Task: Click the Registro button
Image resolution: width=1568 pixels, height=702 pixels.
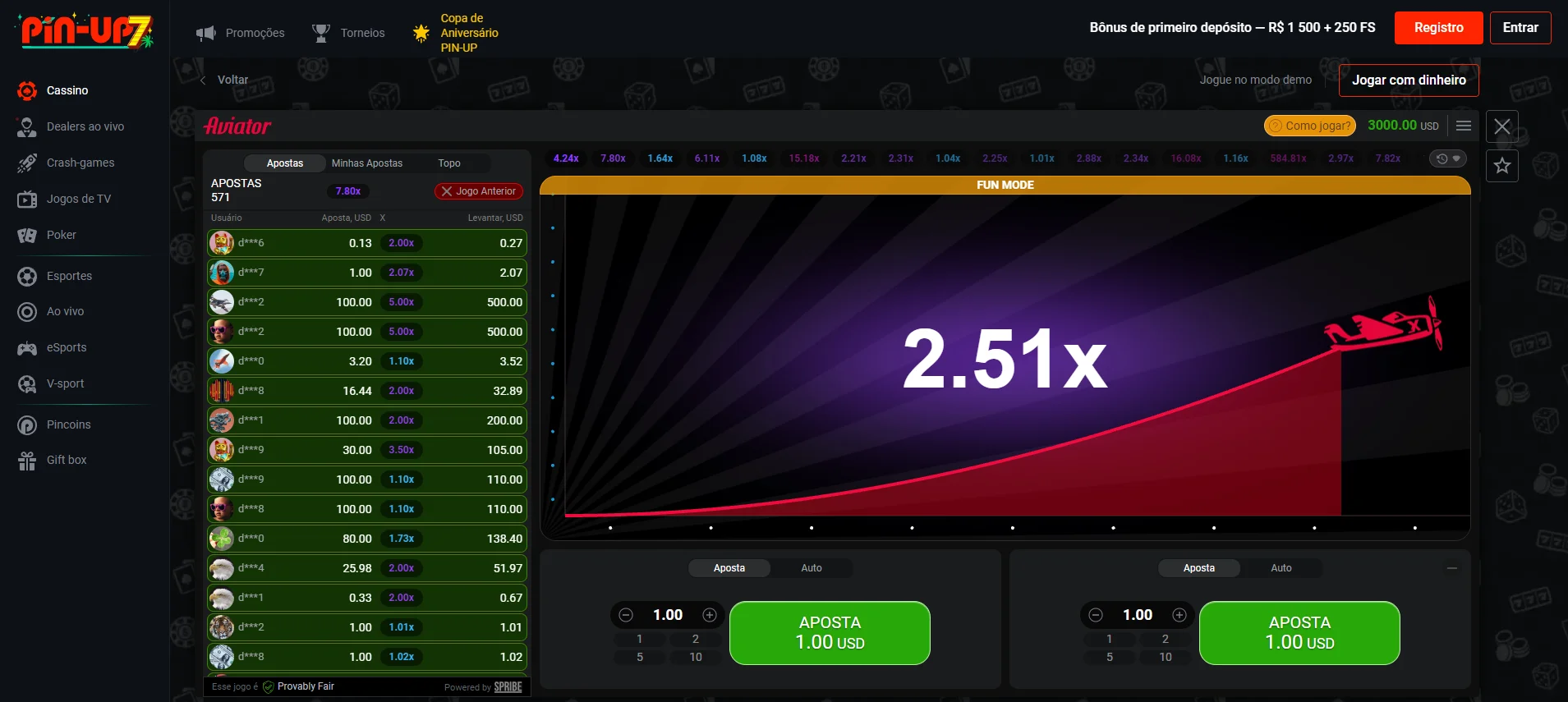Action: [x=1439, y=28]
